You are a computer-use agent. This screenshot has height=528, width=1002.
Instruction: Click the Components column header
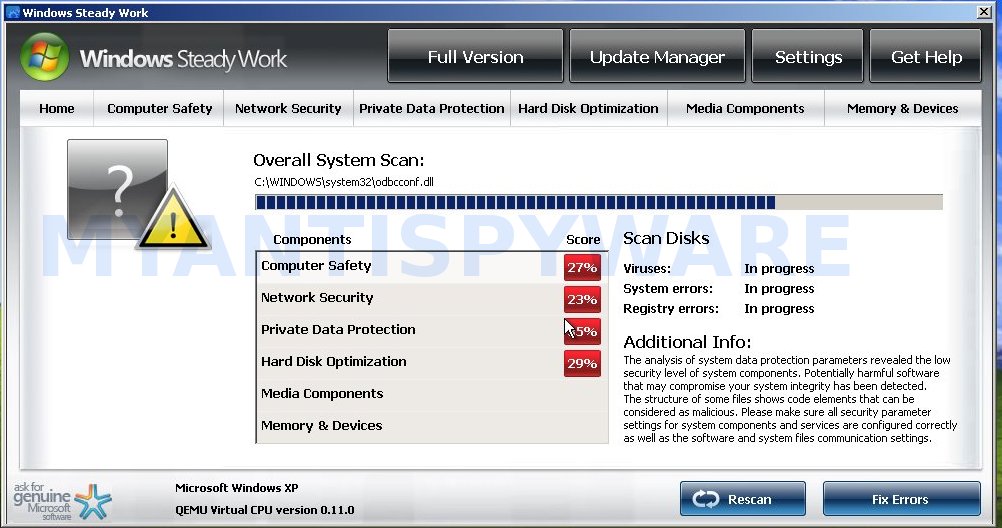(312, 239)
